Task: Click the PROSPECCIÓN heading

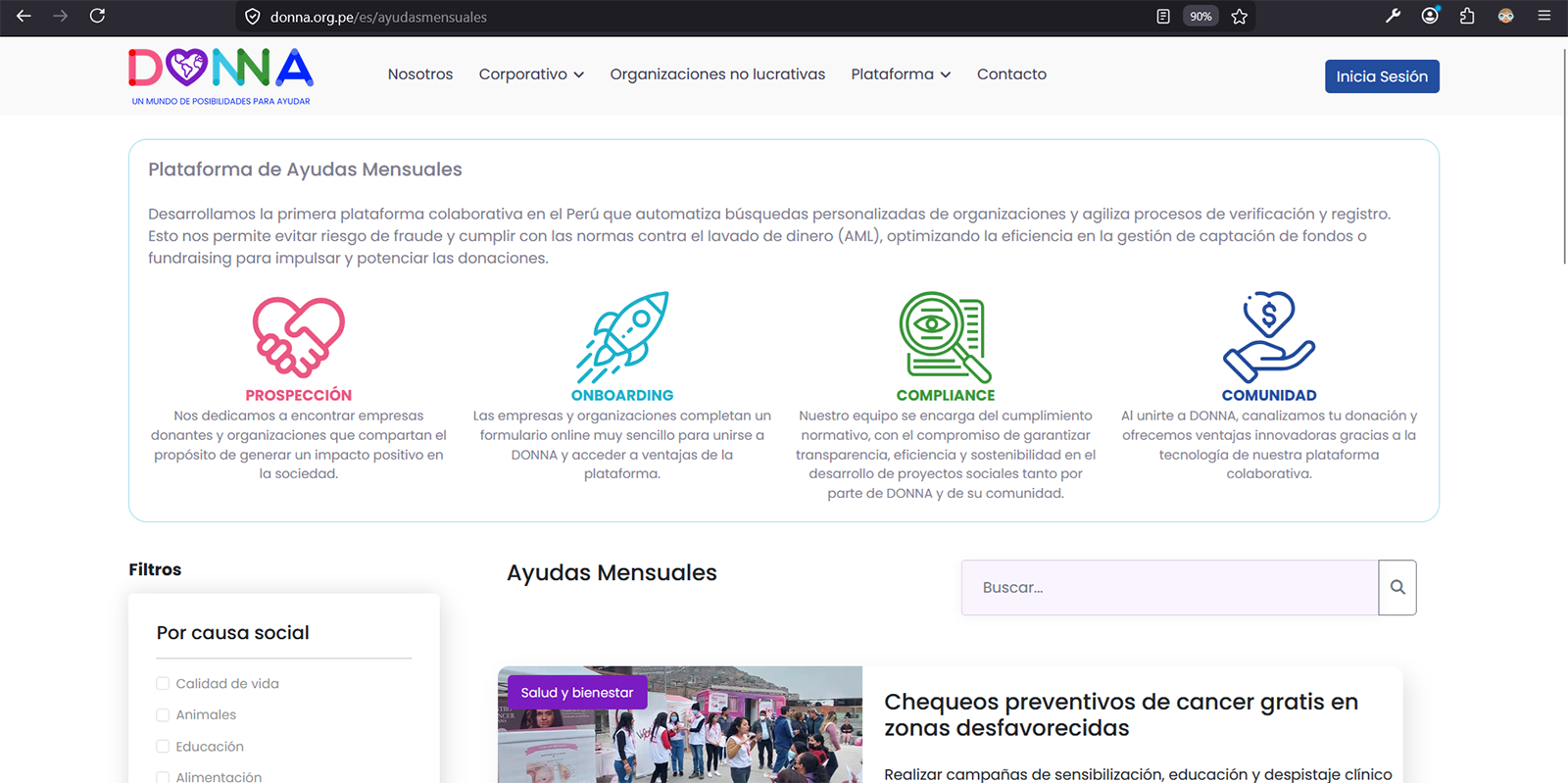Action: click(299, 395)
